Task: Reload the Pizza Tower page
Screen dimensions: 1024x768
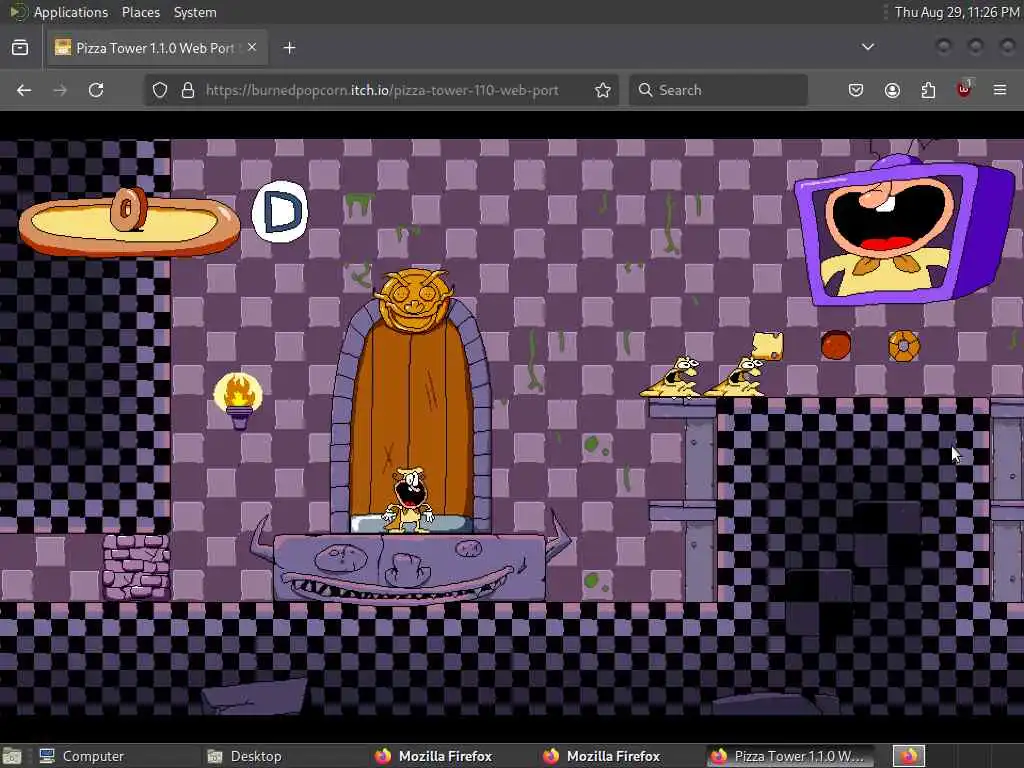Action: pos(96,90)
